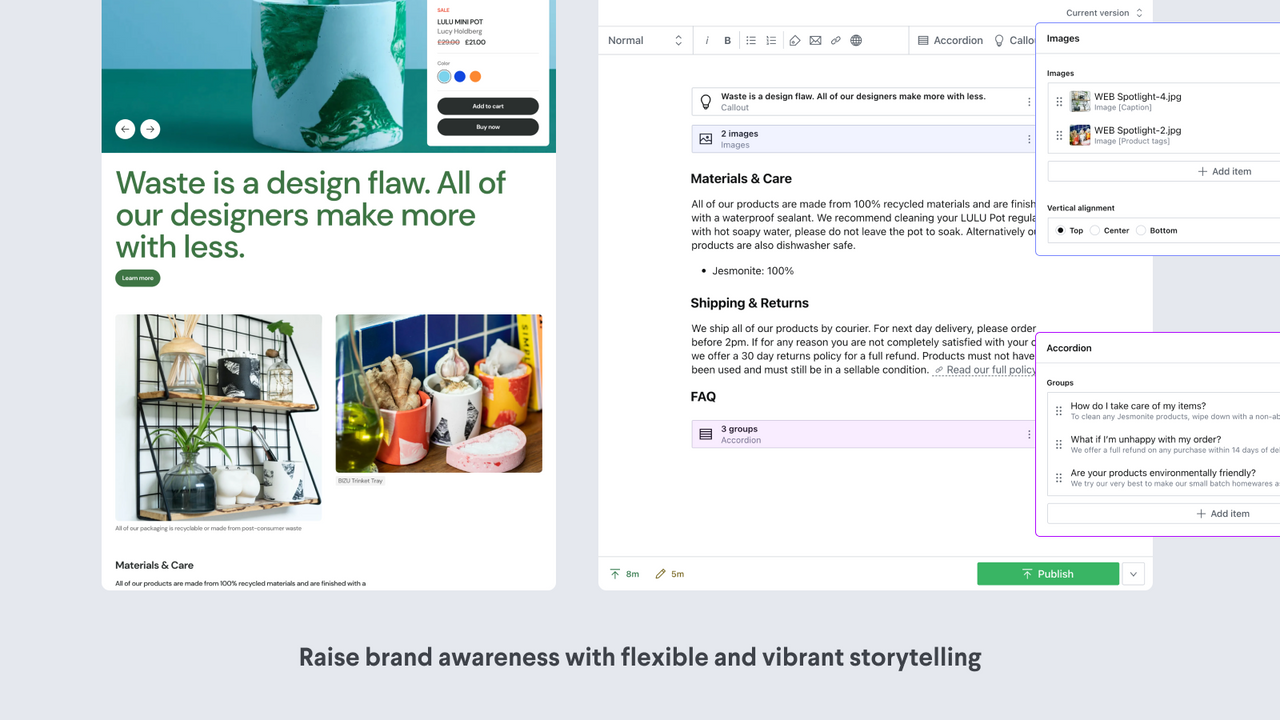Select the light blue color swatch
The width and height of the screenshot is (1280, 720).
click(x=444, y=76)
